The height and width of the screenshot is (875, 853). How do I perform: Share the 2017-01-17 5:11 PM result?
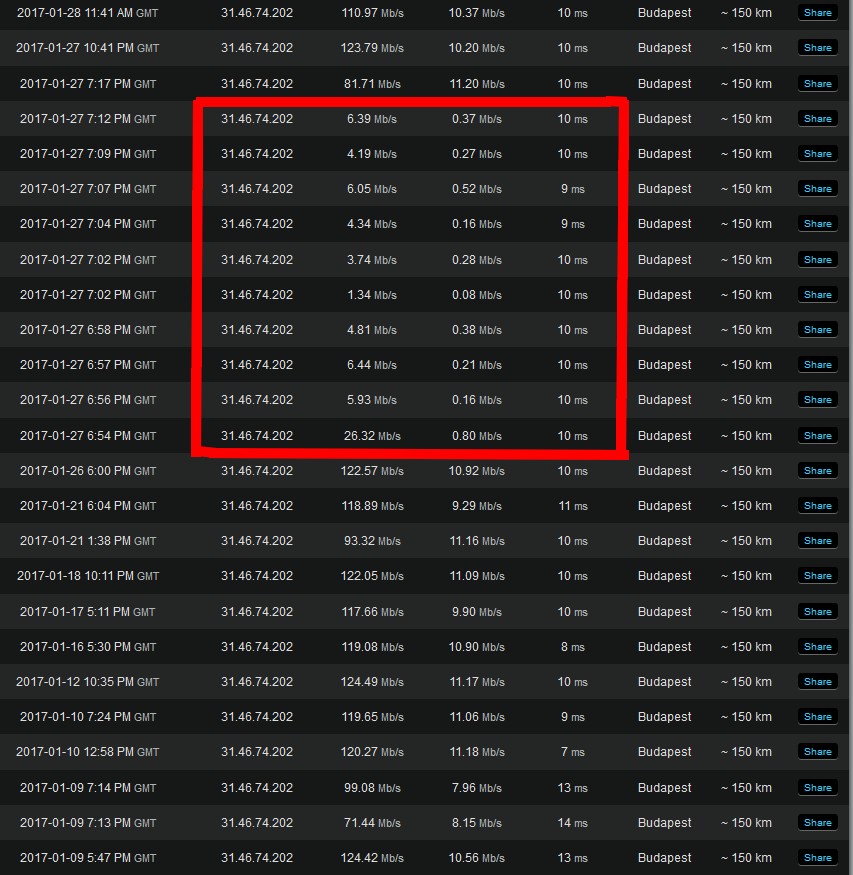[x=817, y=612]
